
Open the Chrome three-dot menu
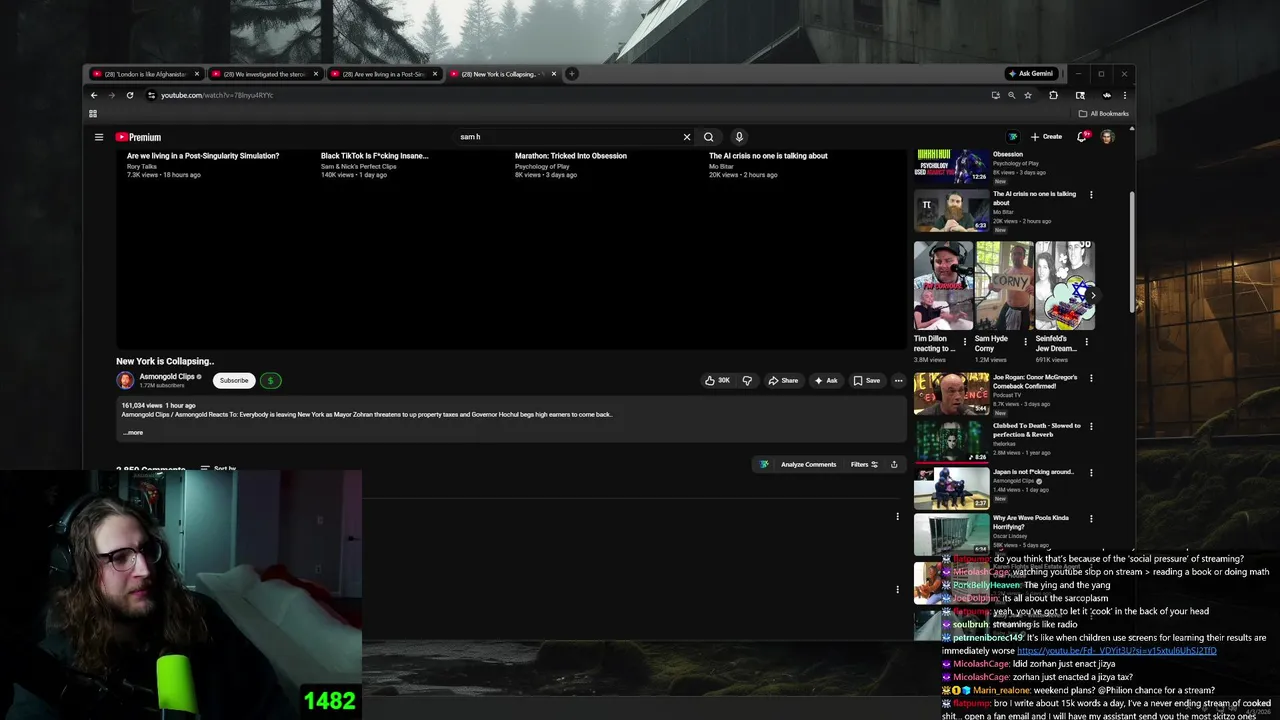pos(1125,95)
